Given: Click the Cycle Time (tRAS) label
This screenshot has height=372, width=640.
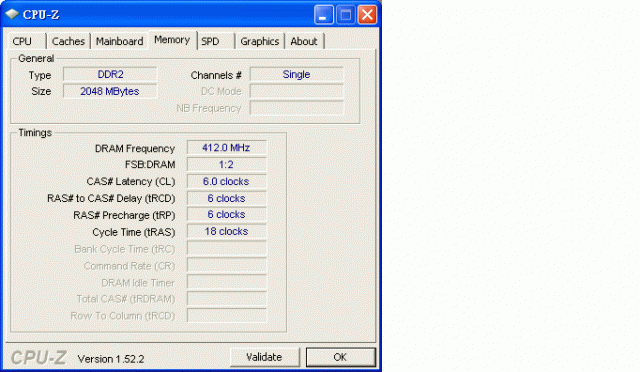Looking at the screenshot, I should [133, 232].
